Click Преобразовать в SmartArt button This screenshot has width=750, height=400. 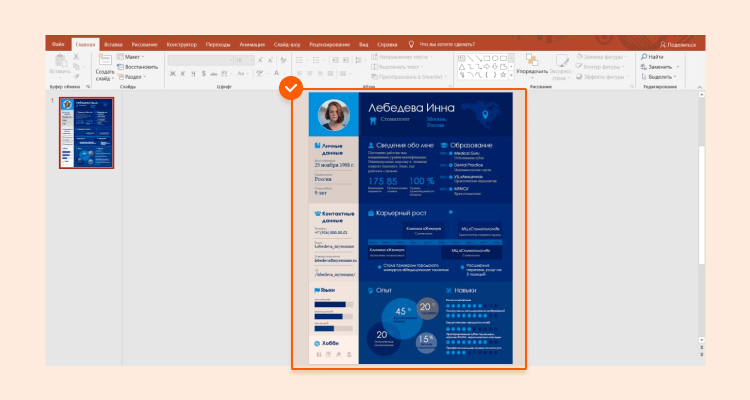[409, 77]
